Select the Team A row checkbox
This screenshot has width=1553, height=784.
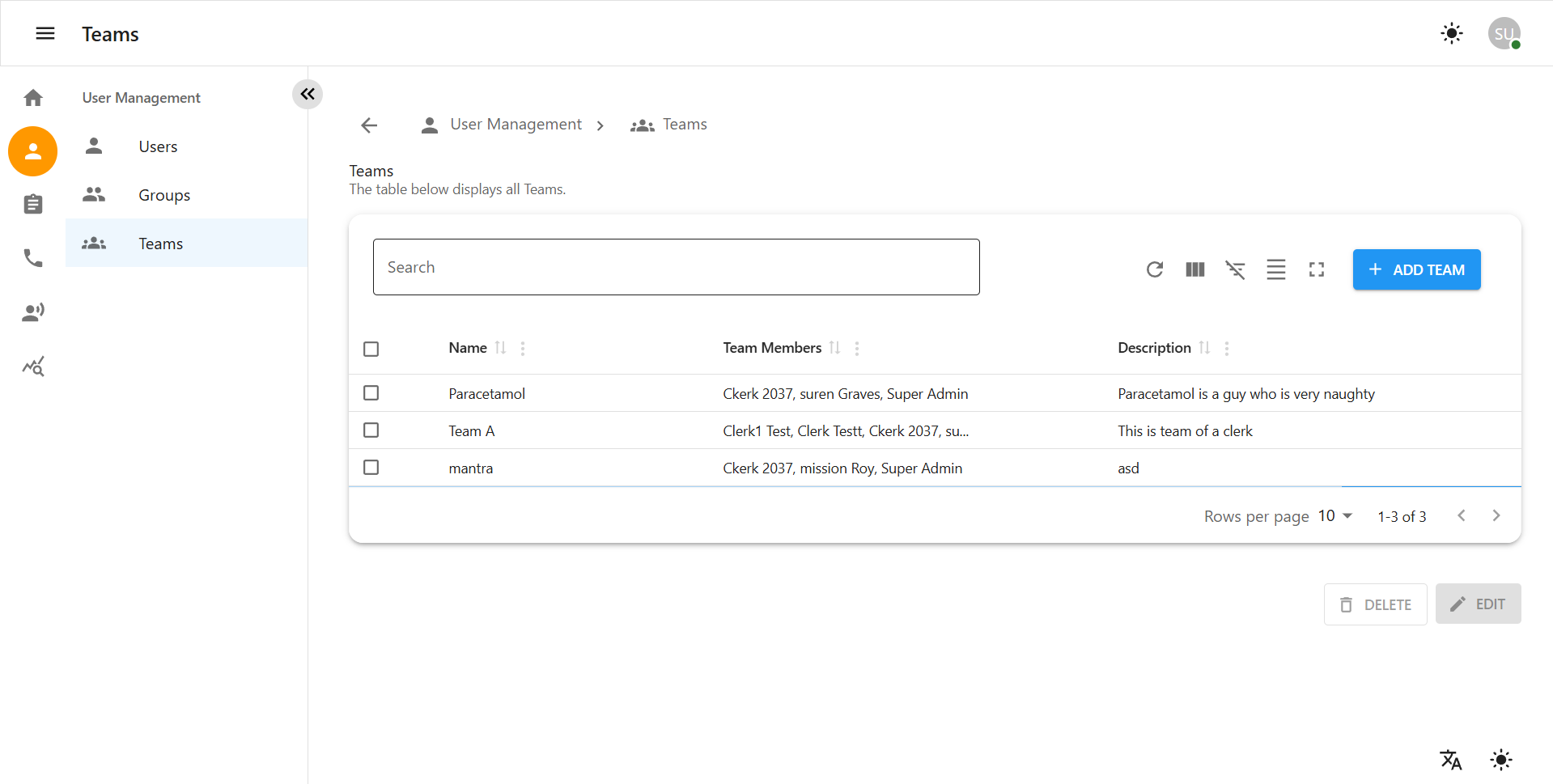click(371, 430)
